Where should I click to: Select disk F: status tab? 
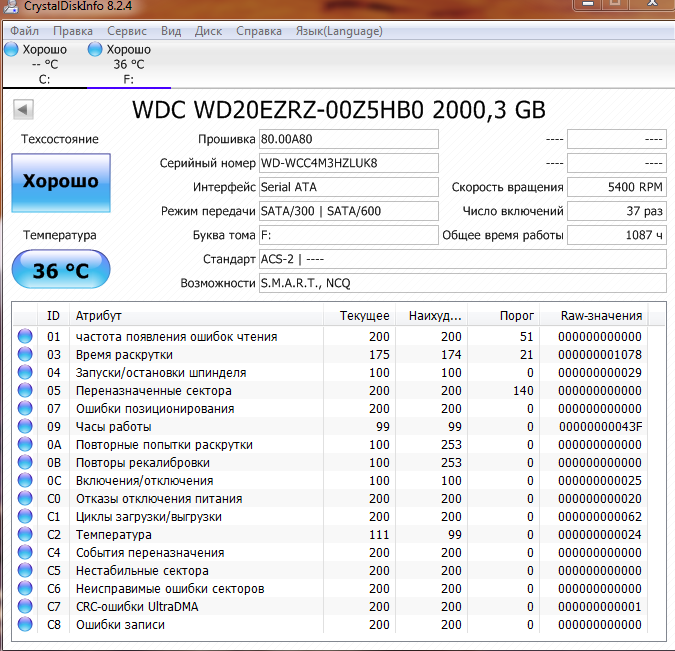coord(129,65)
